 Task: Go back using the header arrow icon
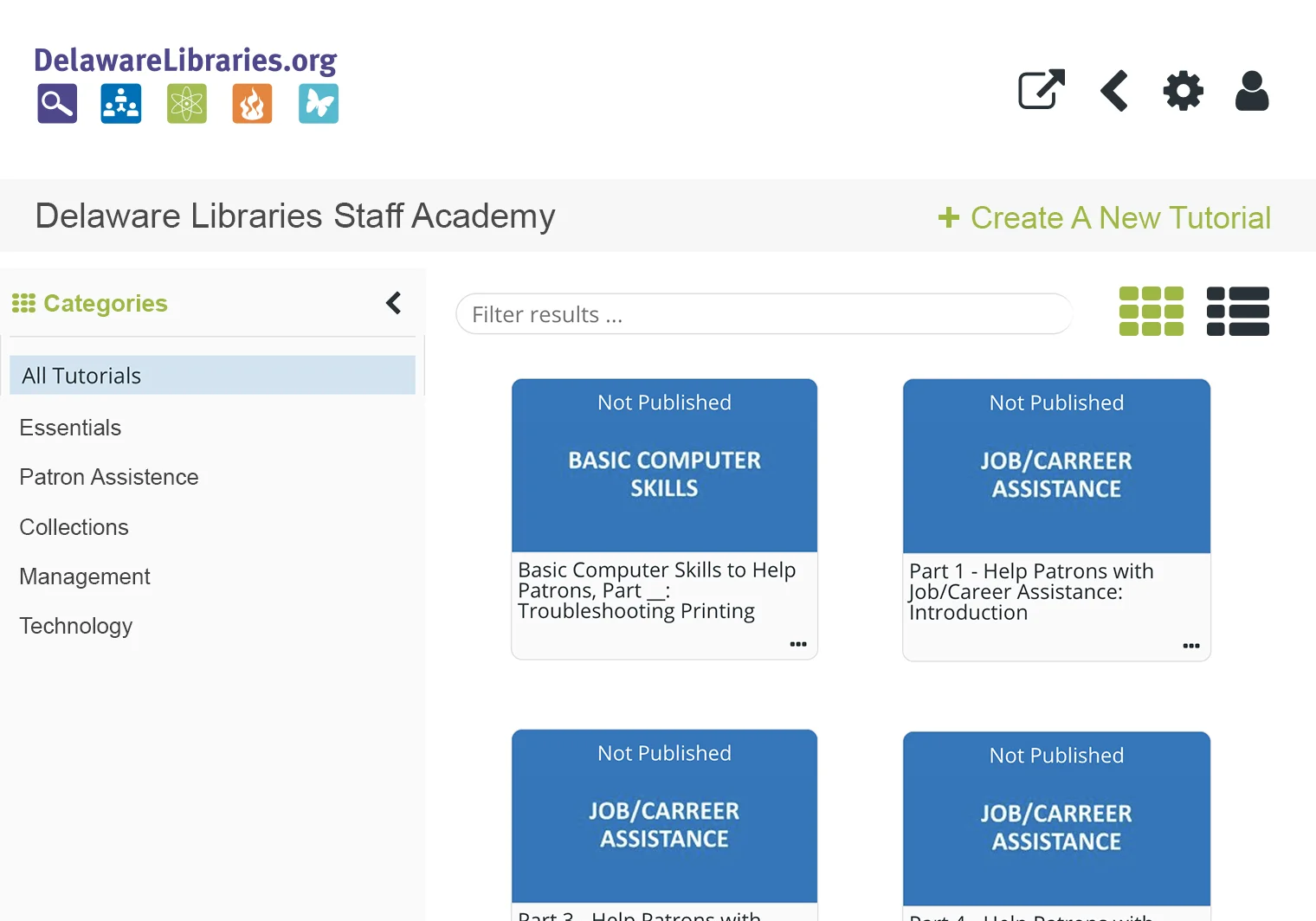[x=1114, y=90]
